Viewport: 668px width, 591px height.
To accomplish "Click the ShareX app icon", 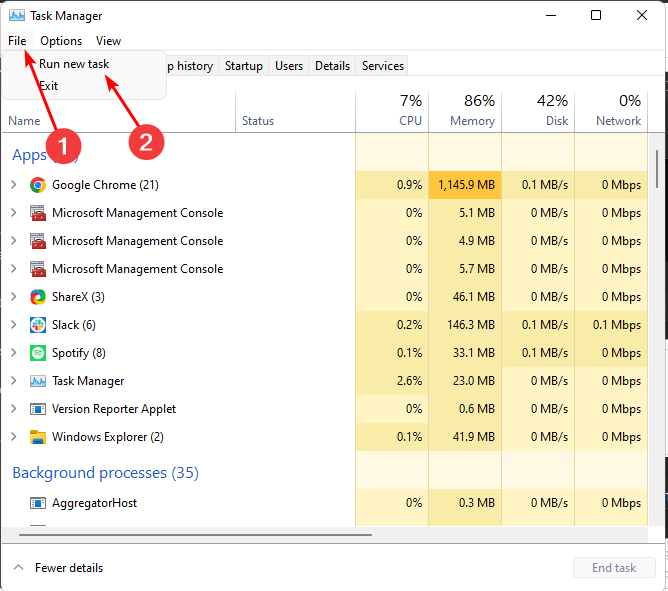I will (x=38, y=297).
